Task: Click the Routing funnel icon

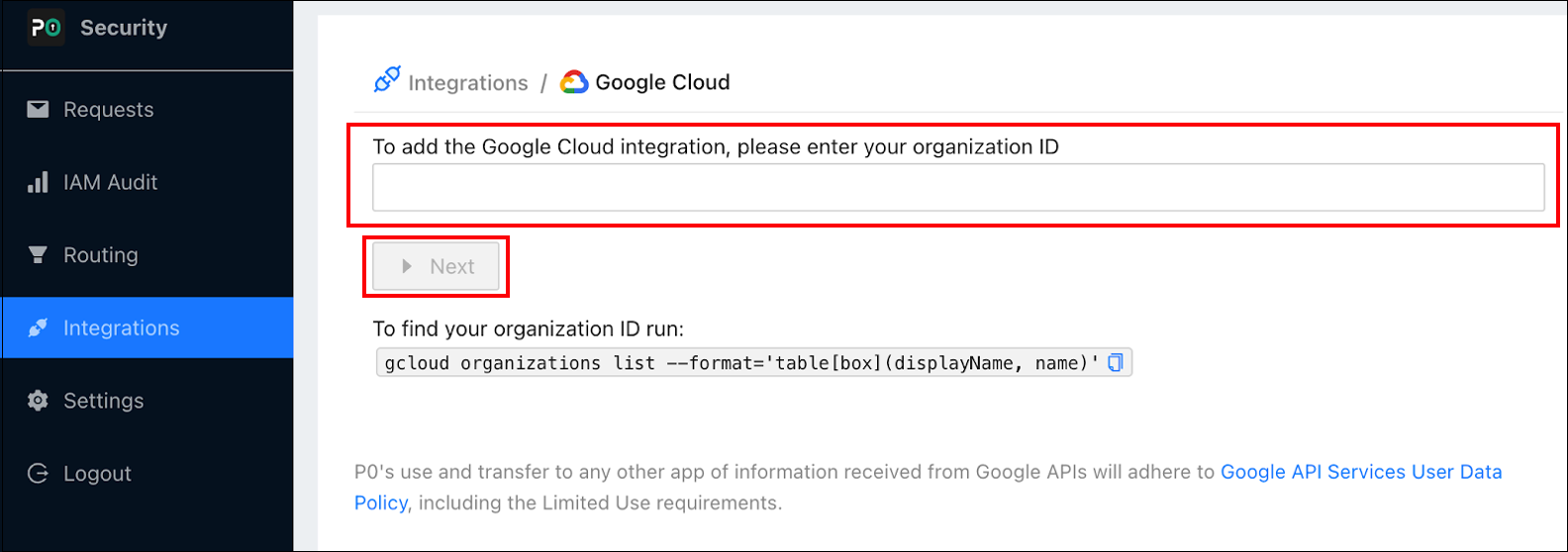Action: tap(38, 255)
